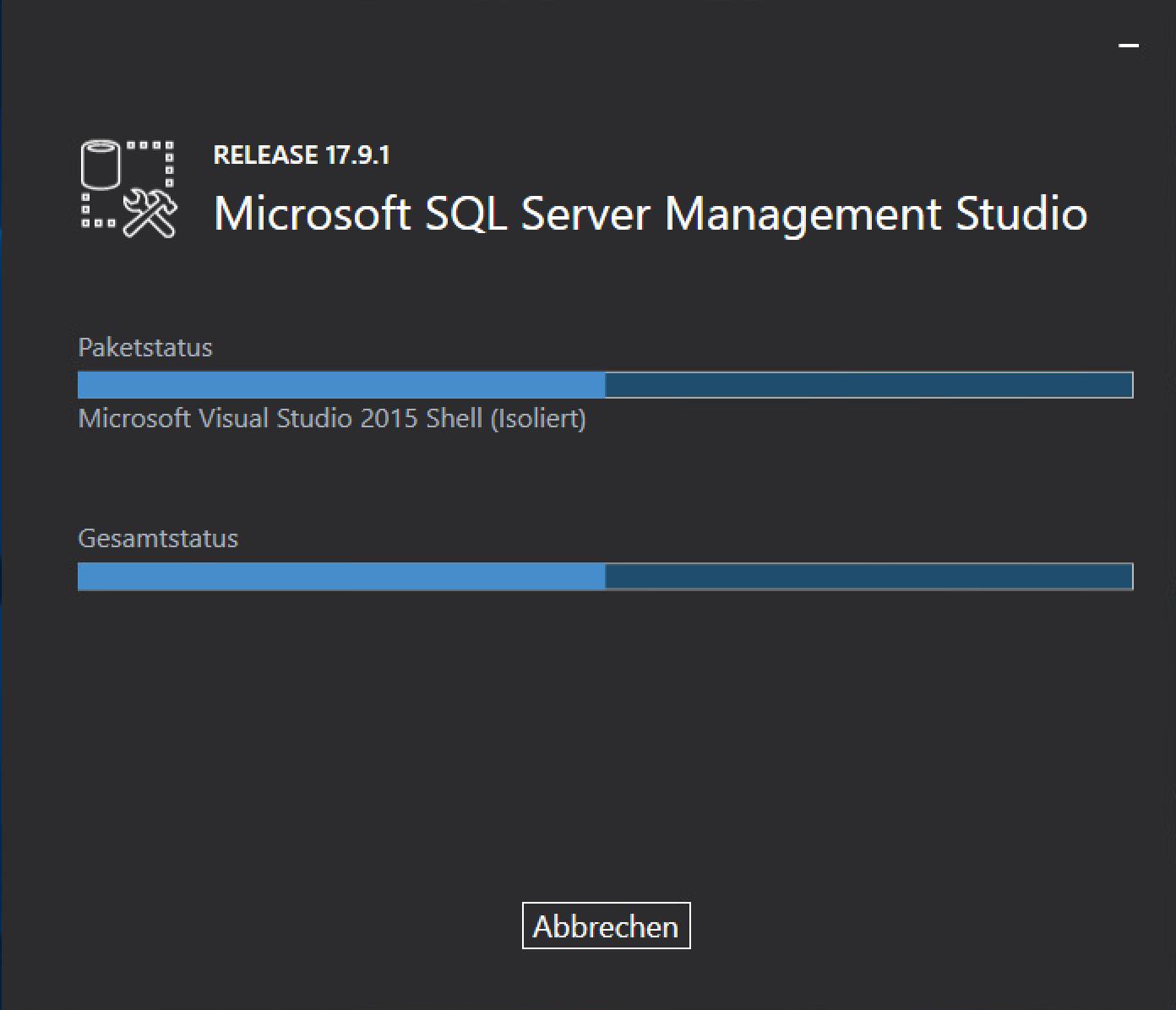Screen dimensions: 1176x1010
Task: Click the Visual Studio 2015 Shell package text
Action: click(331, 418)
